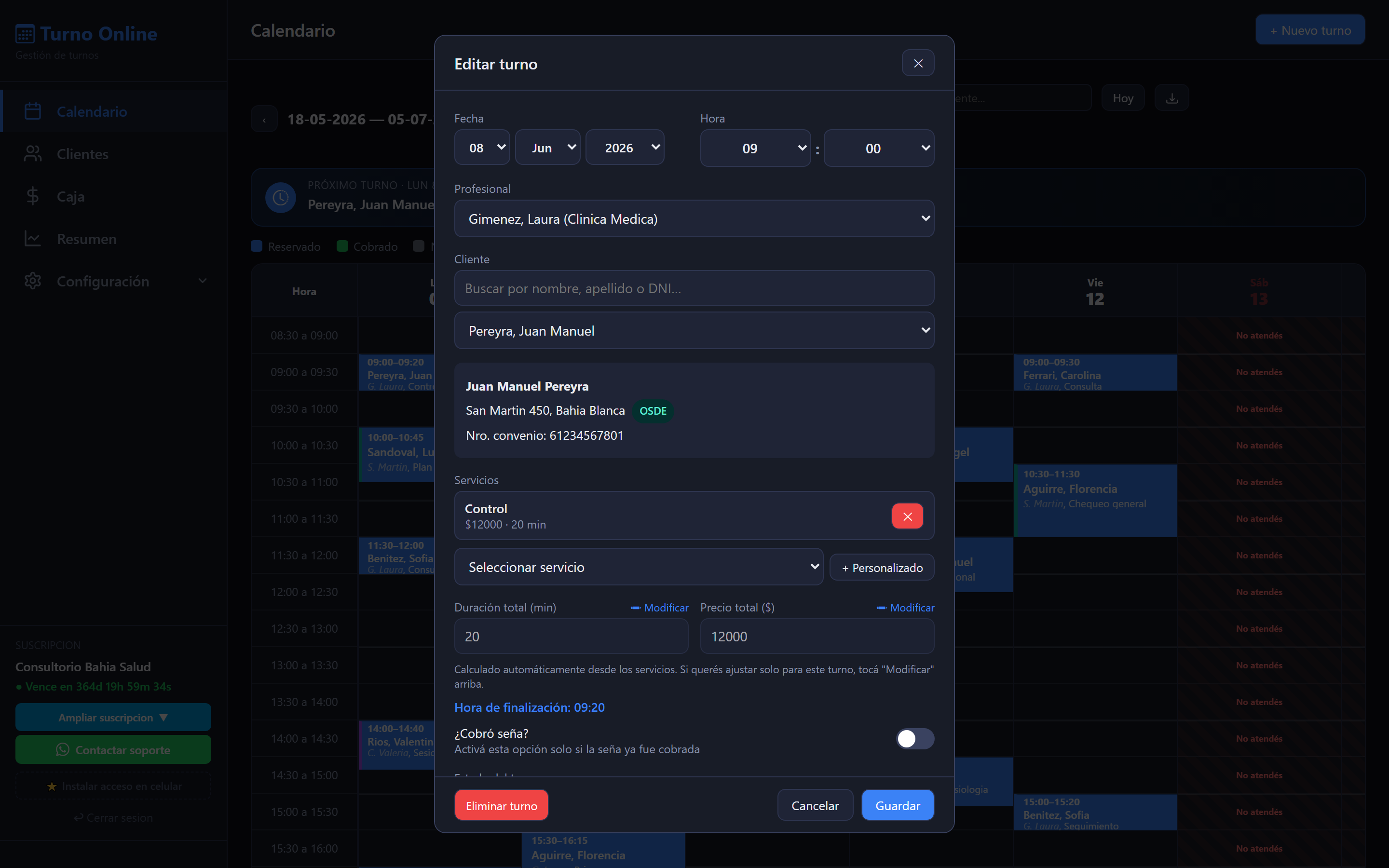Click the Cobrado green legend swatch
The height and width of the screenshot is (868, 1389).
342,246
